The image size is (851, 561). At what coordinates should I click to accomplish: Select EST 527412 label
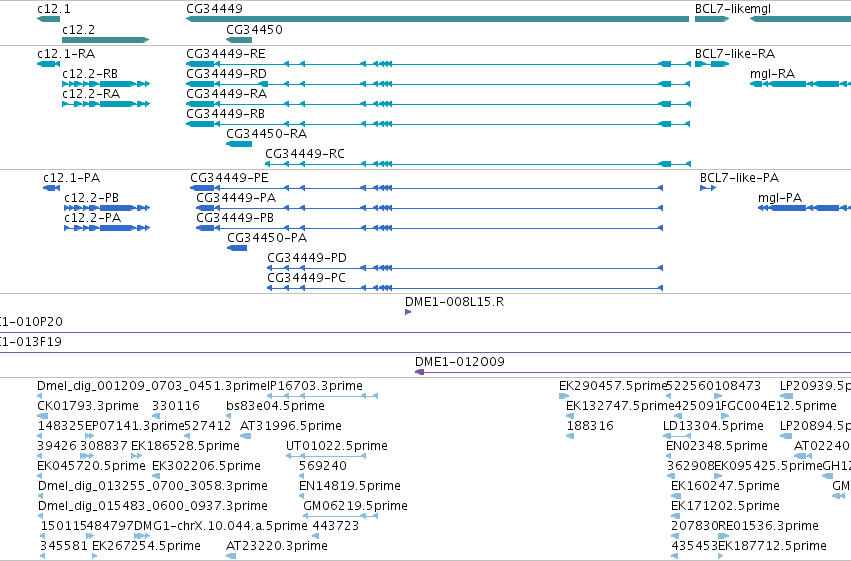(x=208, y=426)
